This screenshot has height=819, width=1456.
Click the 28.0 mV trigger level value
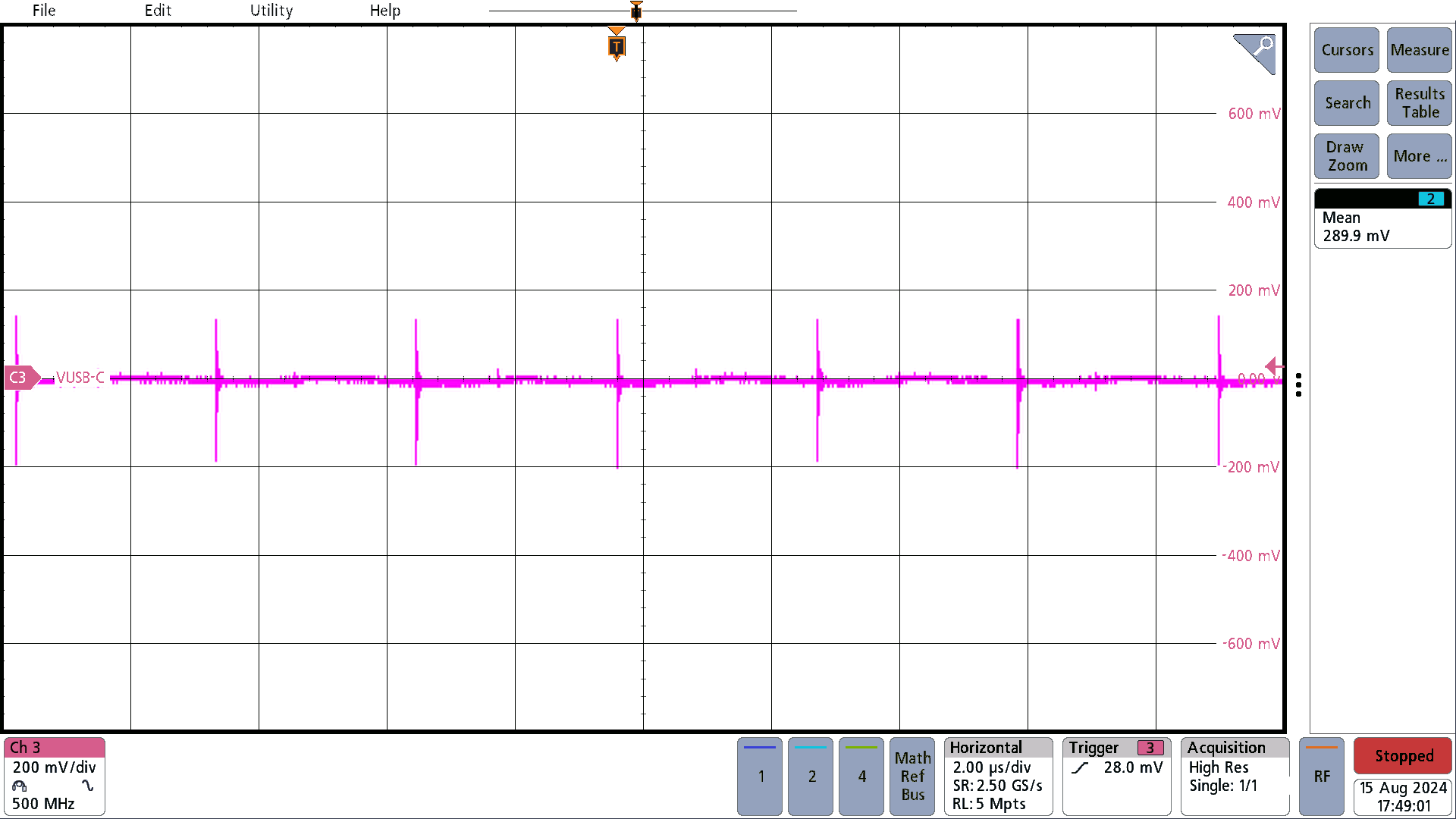[1133, 767]
